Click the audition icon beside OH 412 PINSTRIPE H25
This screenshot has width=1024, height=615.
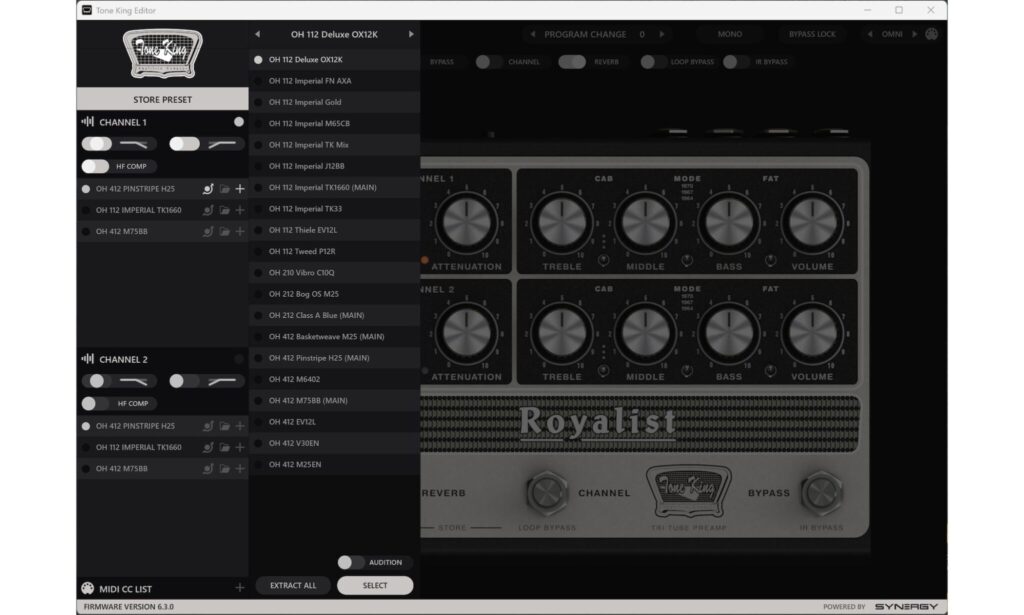click(207, 189)
